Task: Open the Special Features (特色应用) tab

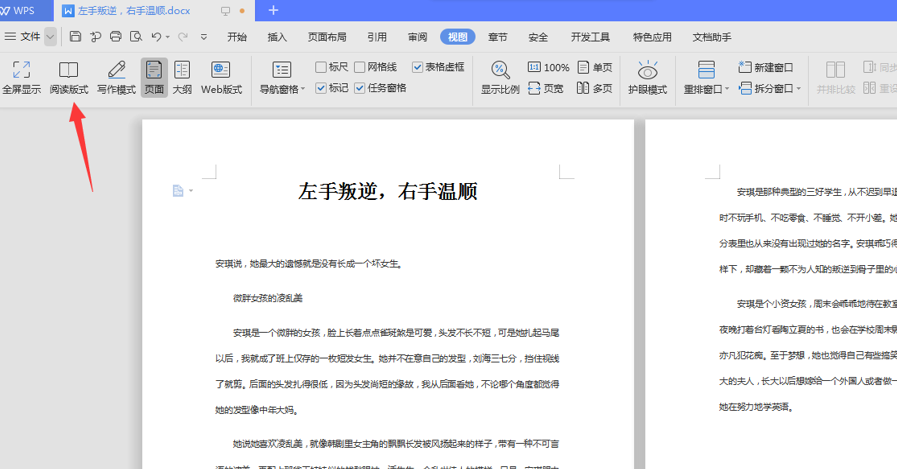Action: coord(652,37)
